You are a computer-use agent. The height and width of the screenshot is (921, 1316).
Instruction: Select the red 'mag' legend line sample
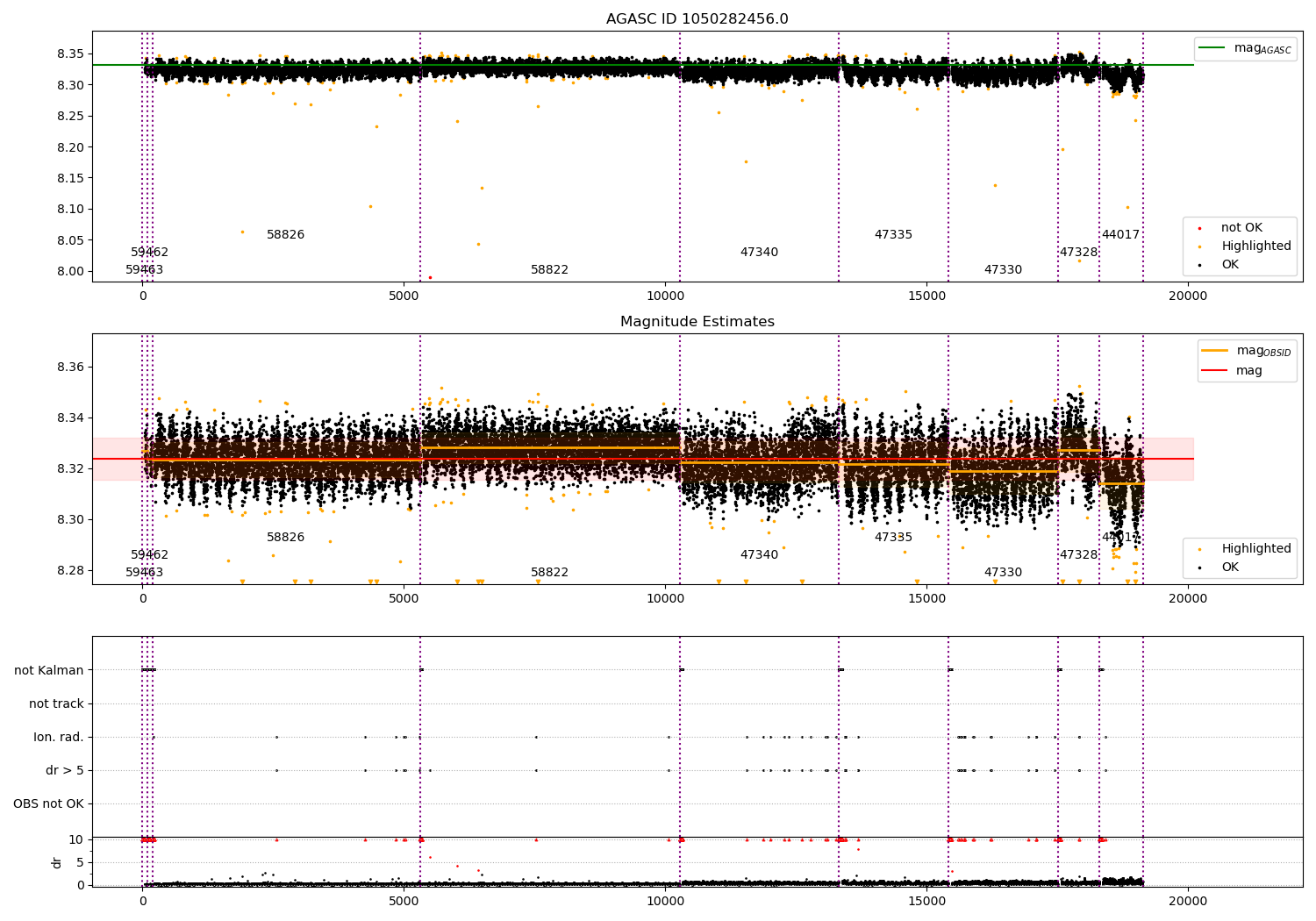point(1215,370)
